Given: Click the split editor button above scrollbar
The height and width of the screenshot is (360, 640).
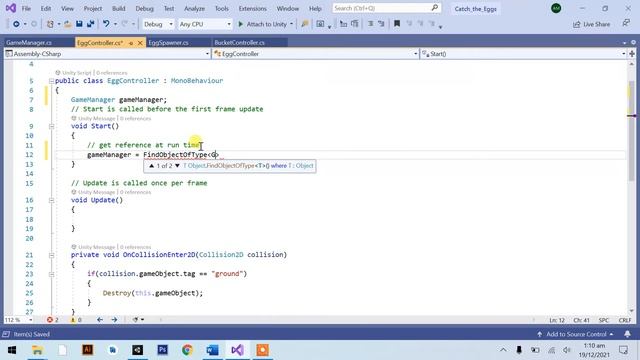Looking at the screenshot, I should pyautogui.click(x=631, y=54).
